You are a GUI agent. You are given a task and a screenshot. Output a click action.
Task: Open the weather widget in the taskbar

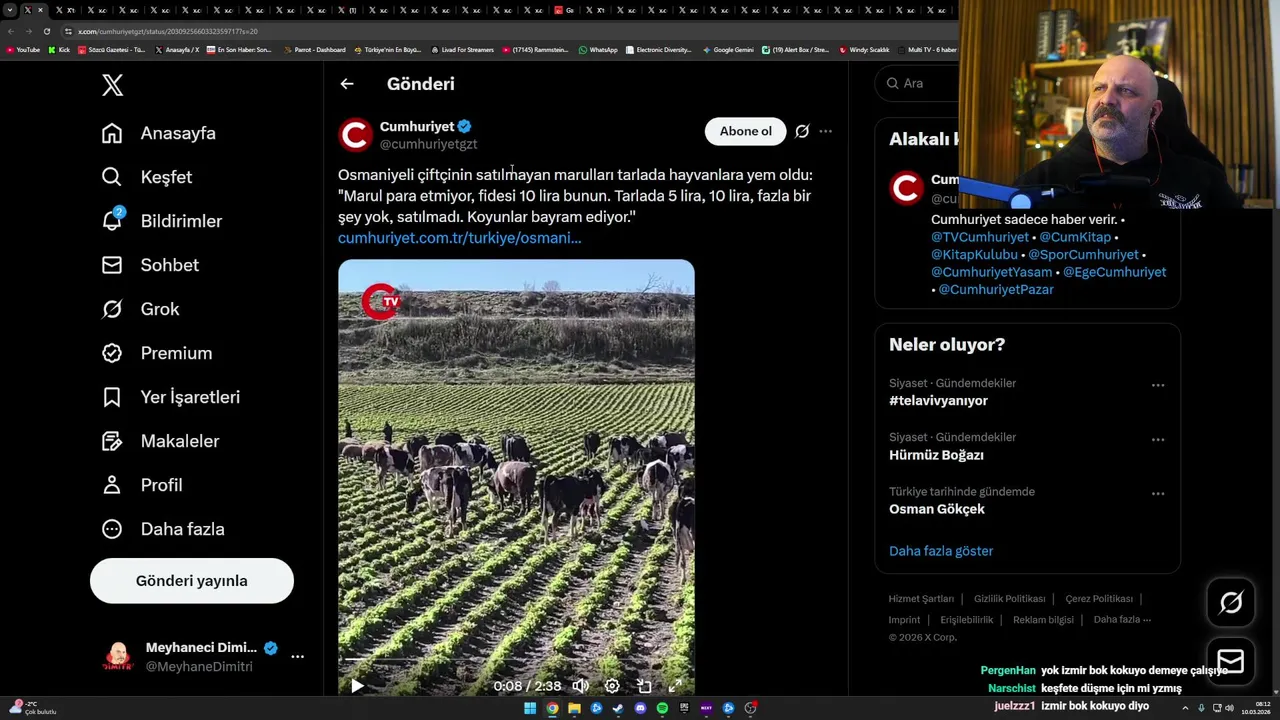pos(32,708)
